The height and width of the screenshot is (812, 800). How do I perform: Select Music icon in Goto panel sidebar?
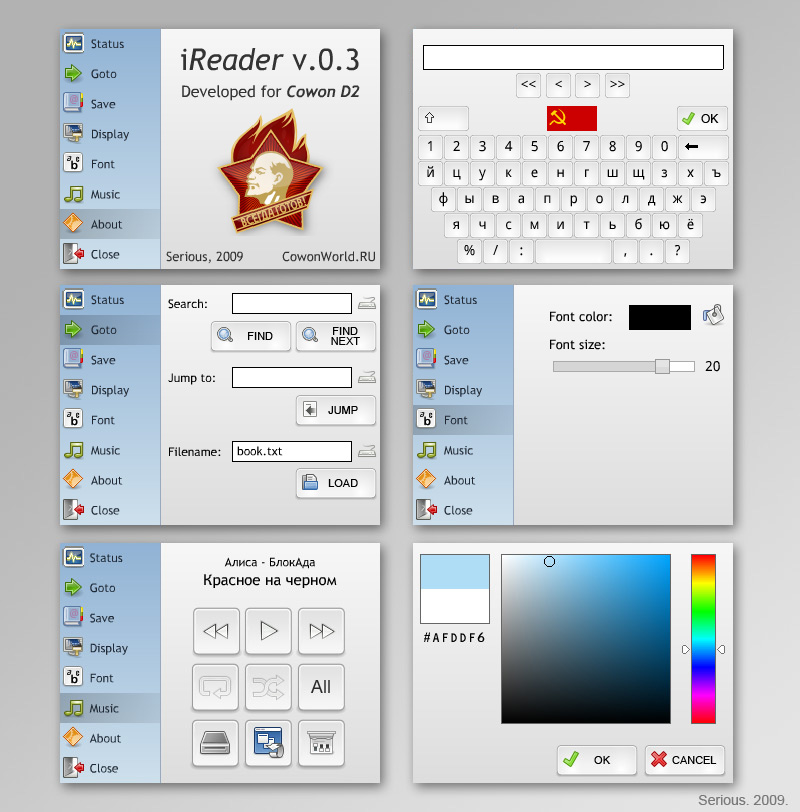(74, 450)
